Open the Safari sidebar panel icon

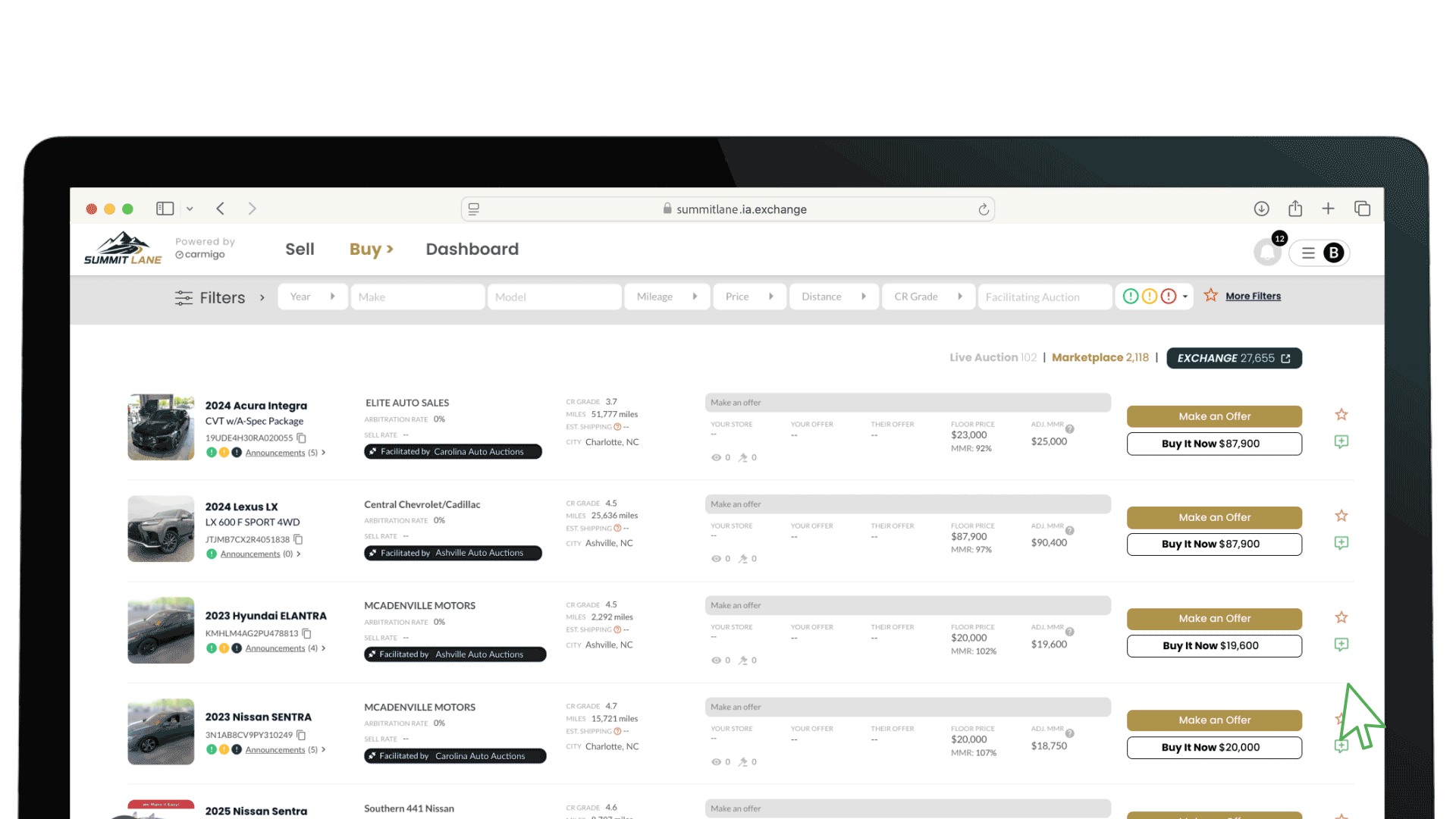[x=165, y=209]
